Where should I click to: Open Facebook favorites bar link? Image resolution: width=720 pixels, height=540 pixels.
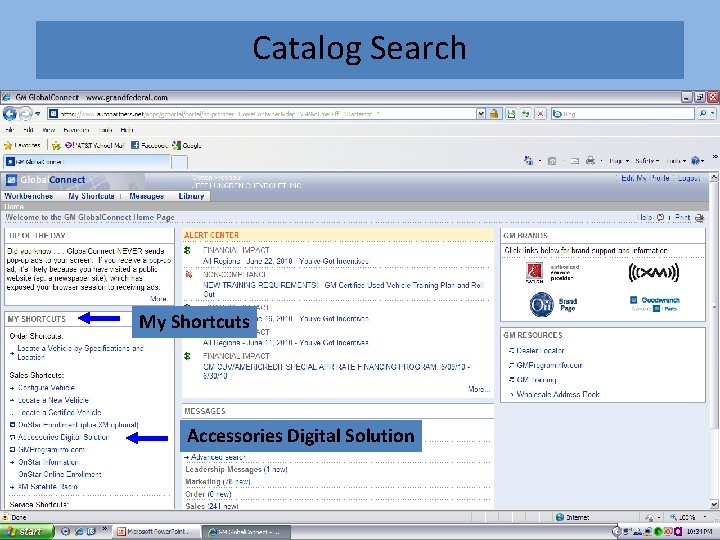pyautogui.click(x=149, y=146)
